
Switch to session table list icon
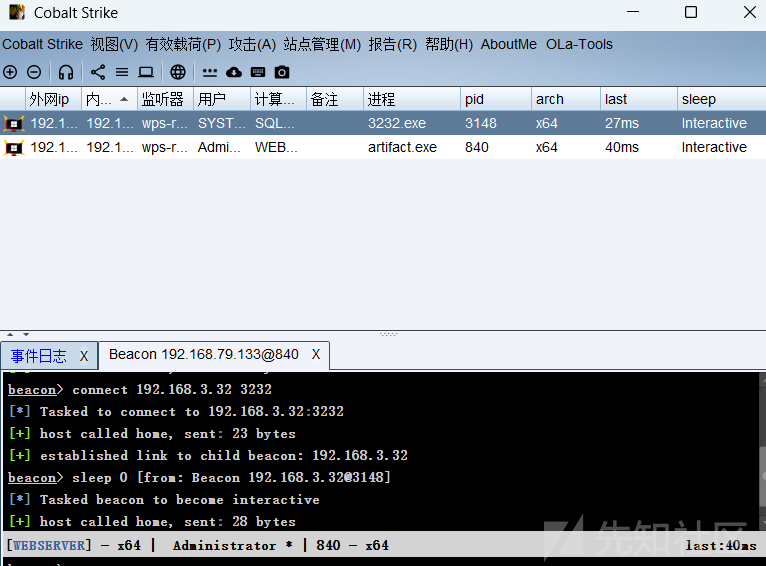[x=122, y=72]
